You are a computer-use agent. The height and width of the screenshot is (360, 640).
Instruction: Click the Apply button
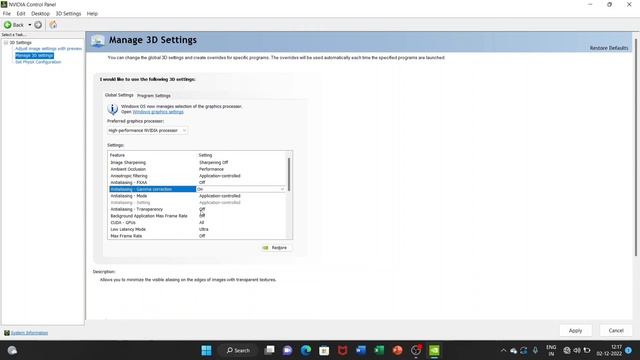coord(576,331)
